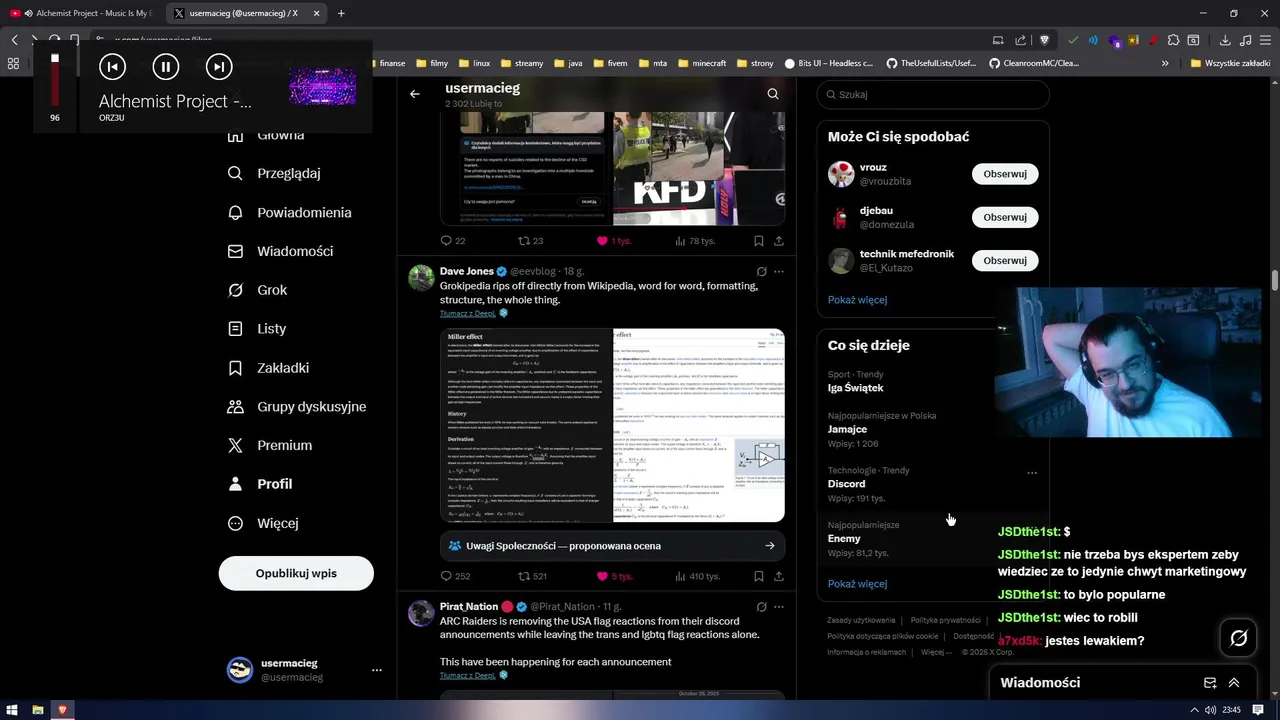Pause the Alchemist Project track

click(x=166, y=67)
